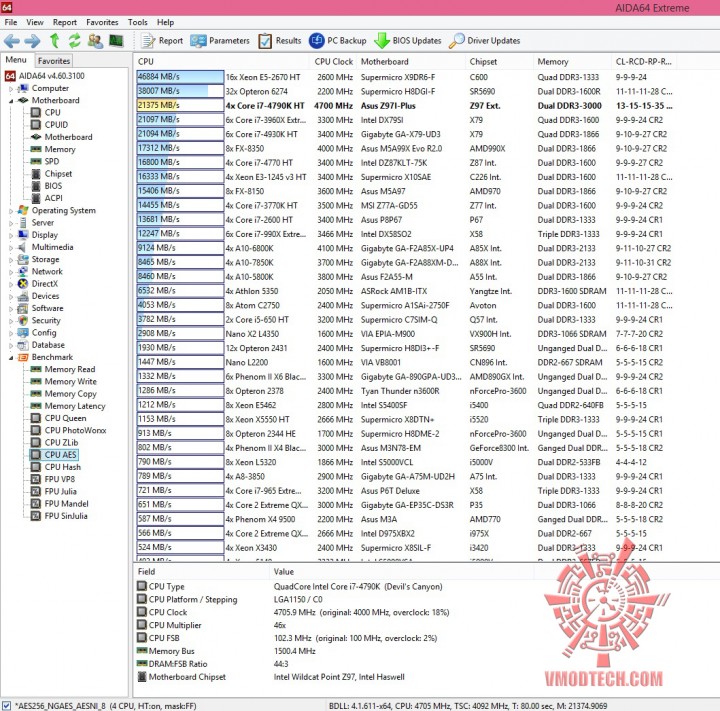Open the Favorites menu
720x711 pixels.
click(x=102, y=22)
